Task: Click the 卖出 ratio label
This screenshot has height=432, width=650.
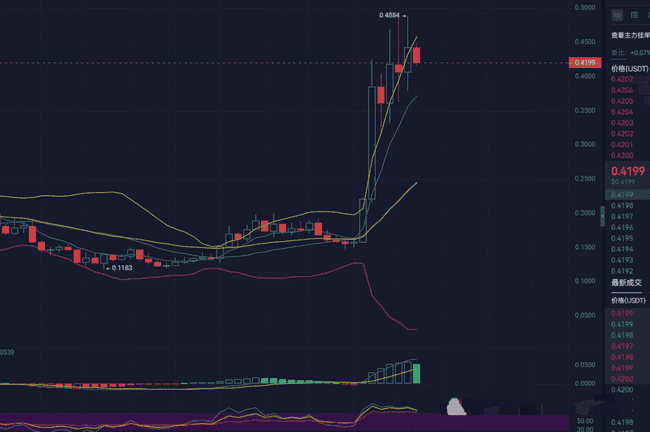Action: pyautogui.click(x=618, y=52)
